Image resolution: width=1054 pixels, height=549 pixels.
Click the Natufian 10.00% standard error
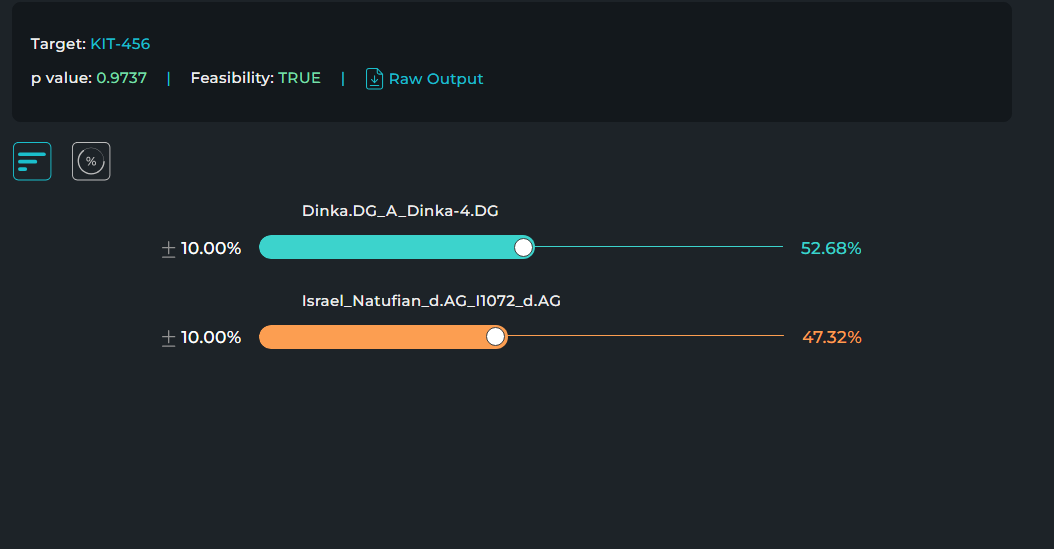[211, 337]
